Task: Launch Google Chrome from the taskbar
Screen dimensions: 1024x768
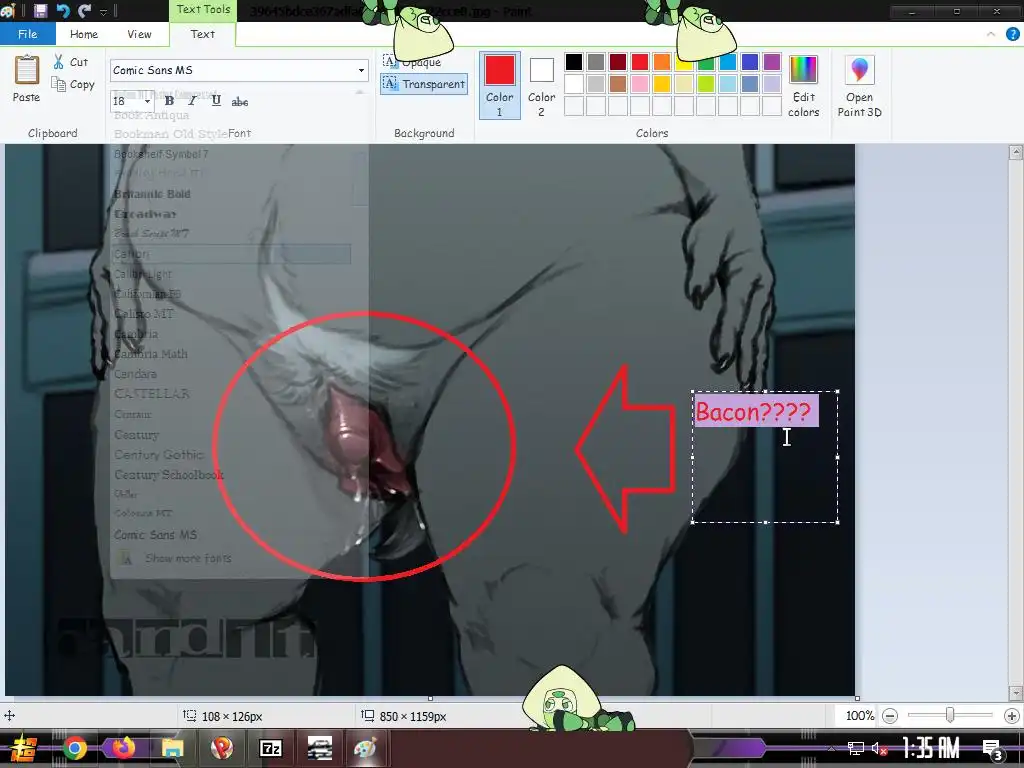Action: (75, 748)
